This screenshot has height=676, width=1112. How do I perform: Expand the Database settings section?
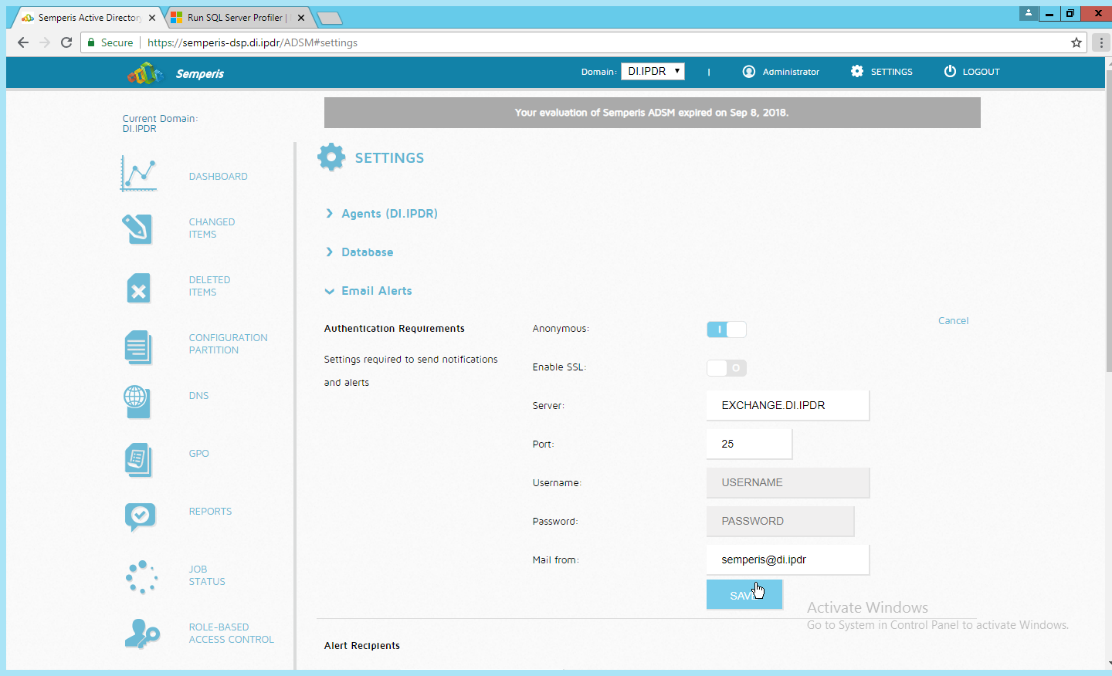(x=366, y=252)
